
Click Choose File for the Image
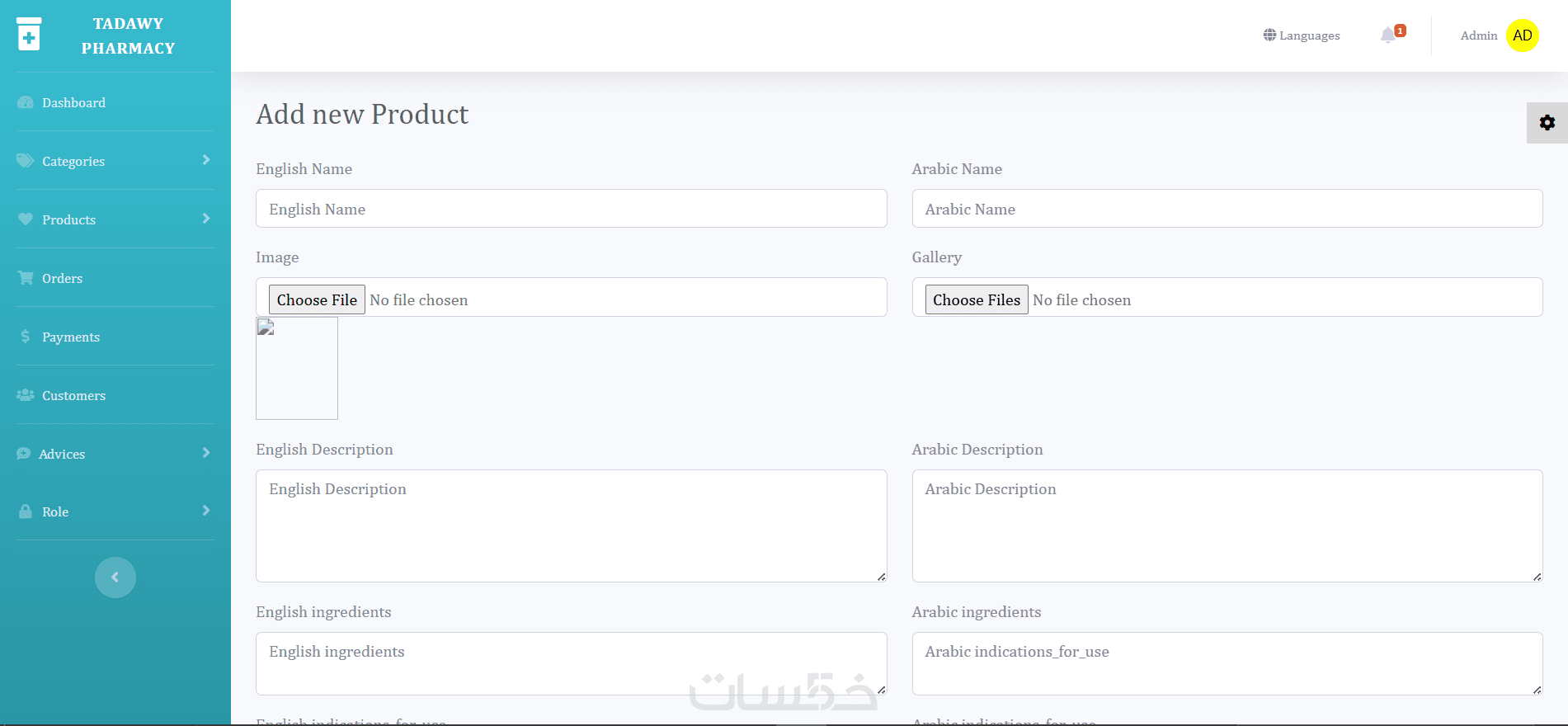coord(317,299)
